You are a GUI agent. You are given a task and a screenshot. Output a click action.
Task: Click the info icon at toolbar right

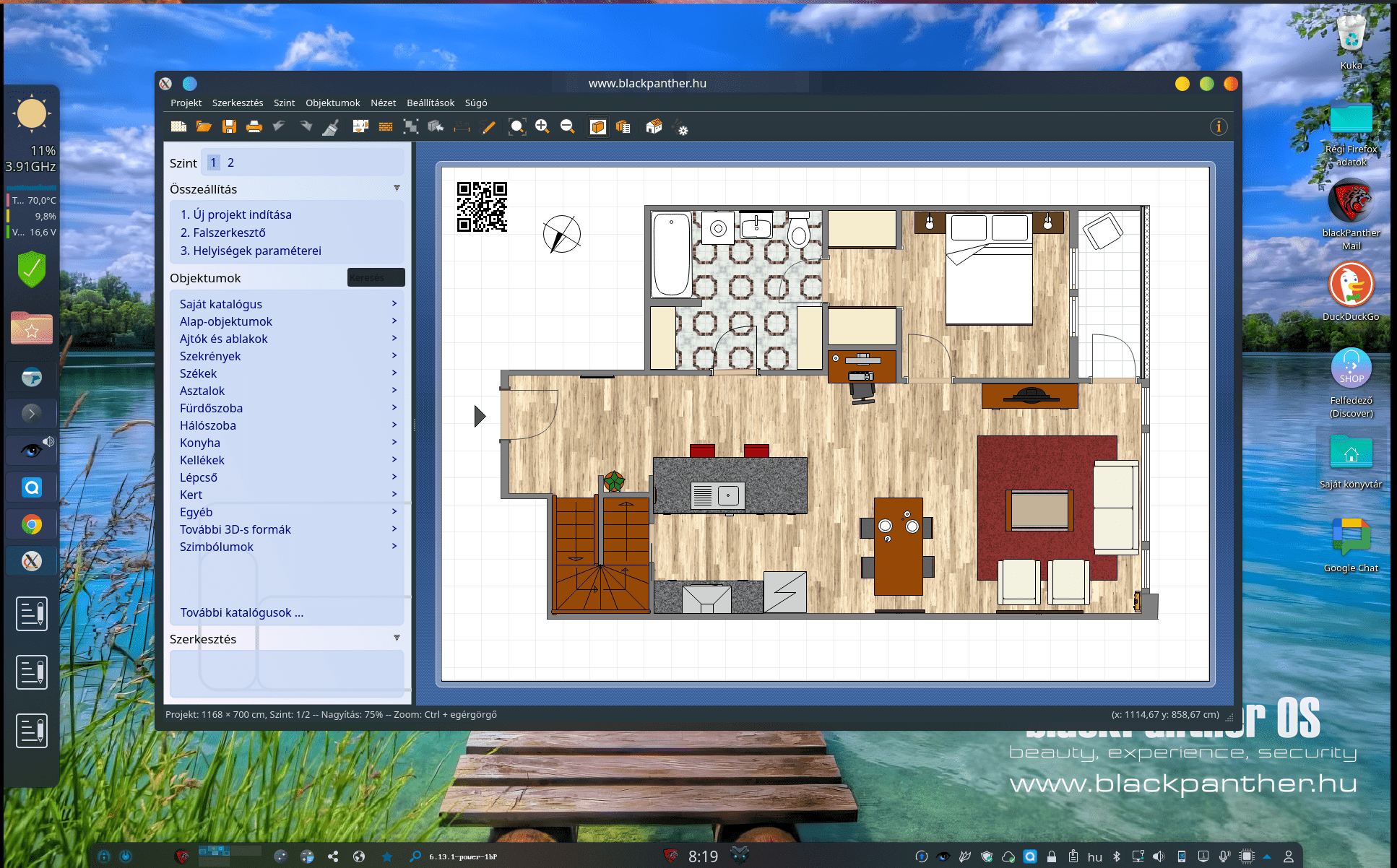tap(1219, 127)
